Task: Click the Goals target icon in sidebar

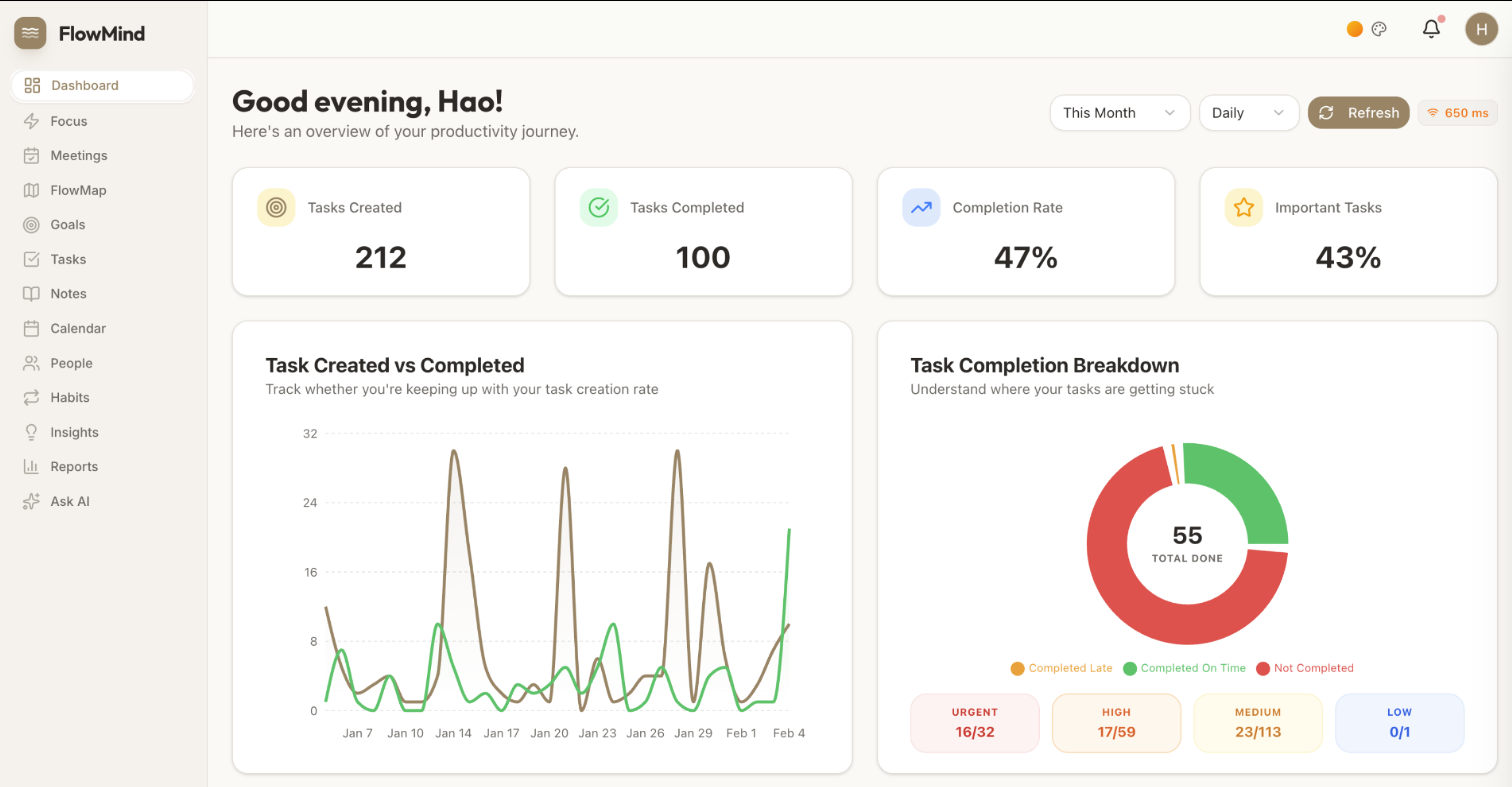Action: tap(31, 224)
